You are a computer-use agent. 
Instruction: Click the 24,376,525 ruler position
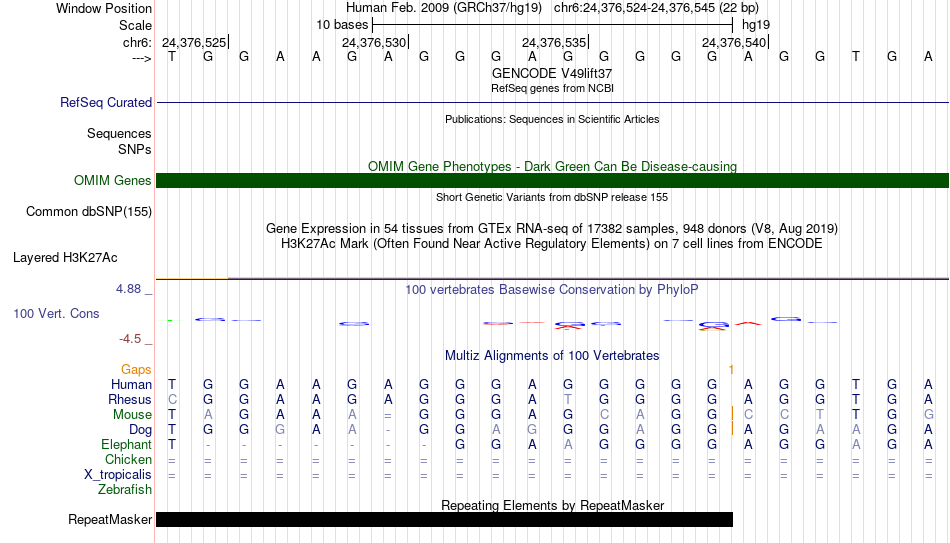click(194, 42)
